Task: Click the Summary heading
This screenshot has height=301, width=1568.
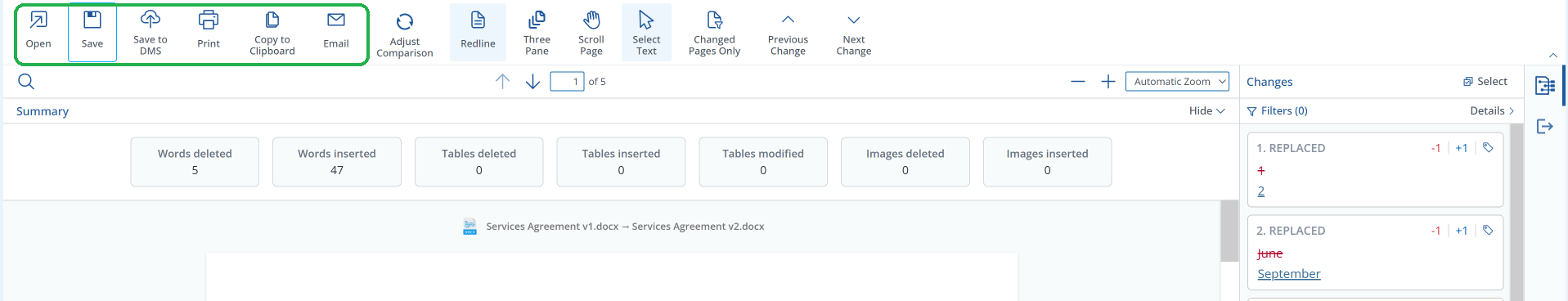Action: coord(43,111)
